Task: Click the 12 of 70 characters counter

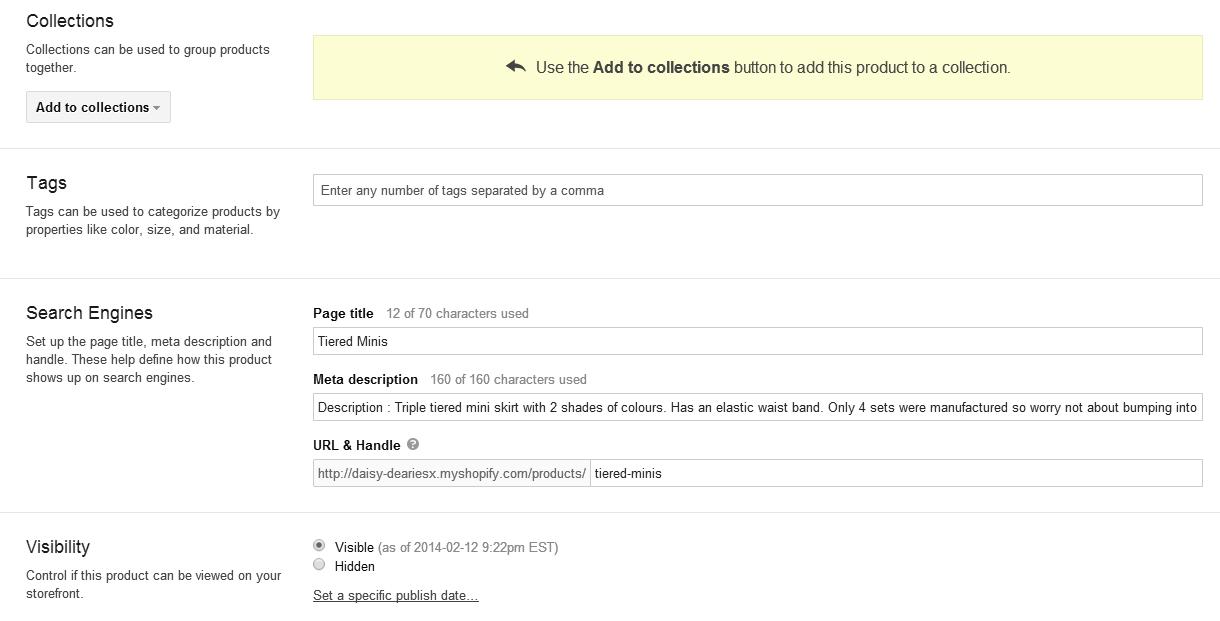Action: 457,313
